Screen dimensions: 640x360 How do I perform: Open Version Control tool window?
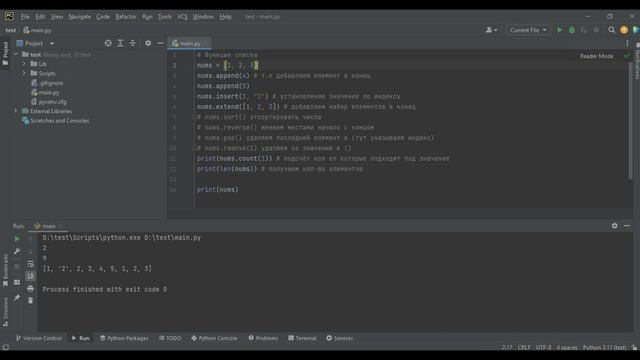39,338
